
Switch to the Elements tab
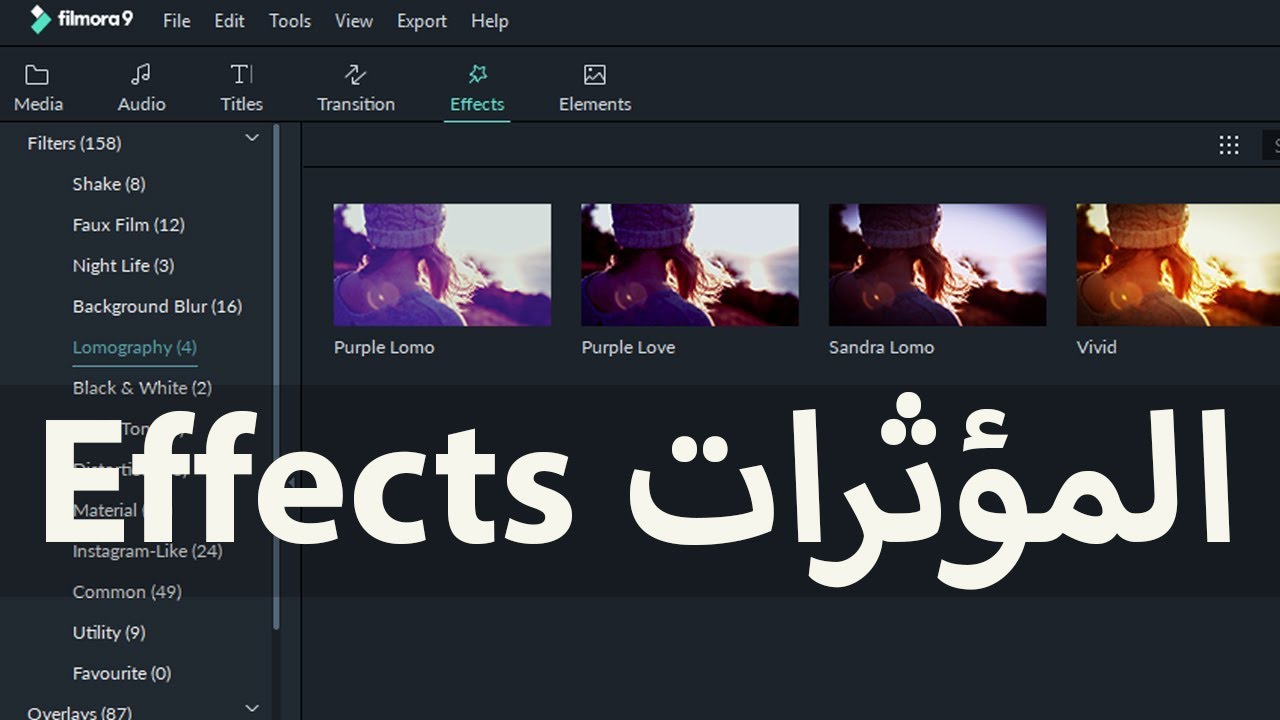tap(595, 89)
